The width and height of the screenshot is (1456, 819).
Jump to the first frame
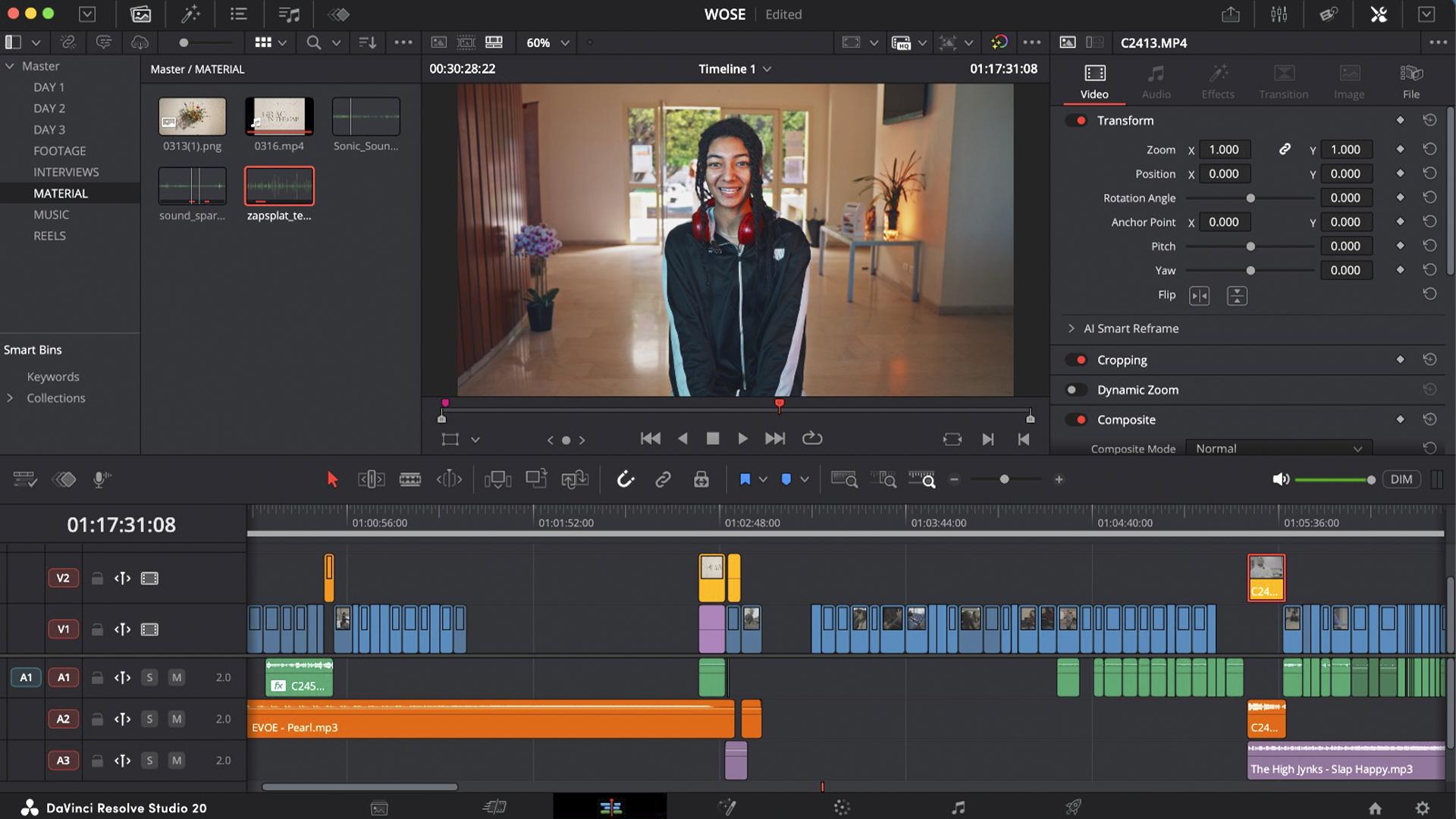pos(651,438)
